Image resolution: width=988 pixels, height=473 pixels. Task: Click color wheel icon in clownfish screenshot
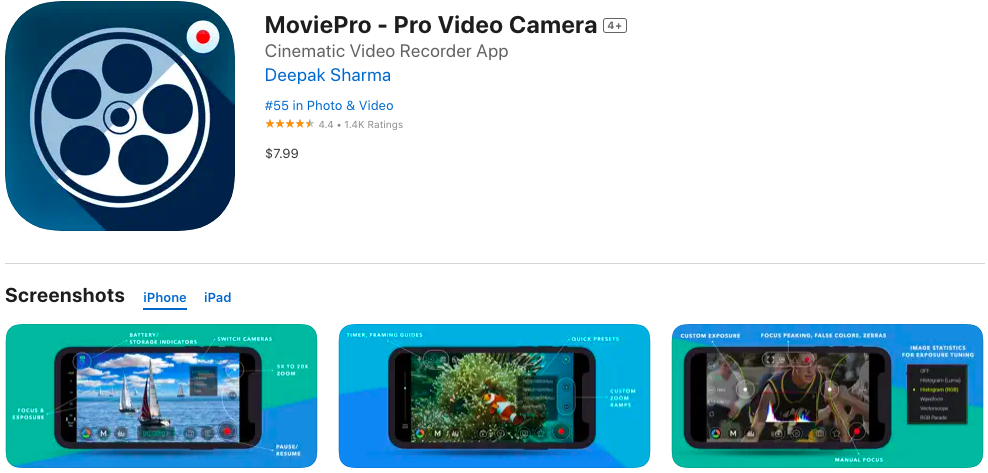(420, 433)
